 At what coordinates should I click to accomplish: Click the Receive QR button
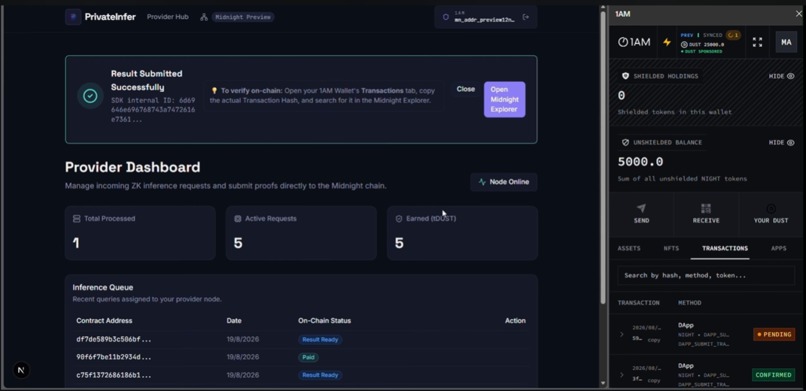coord(706,214)
